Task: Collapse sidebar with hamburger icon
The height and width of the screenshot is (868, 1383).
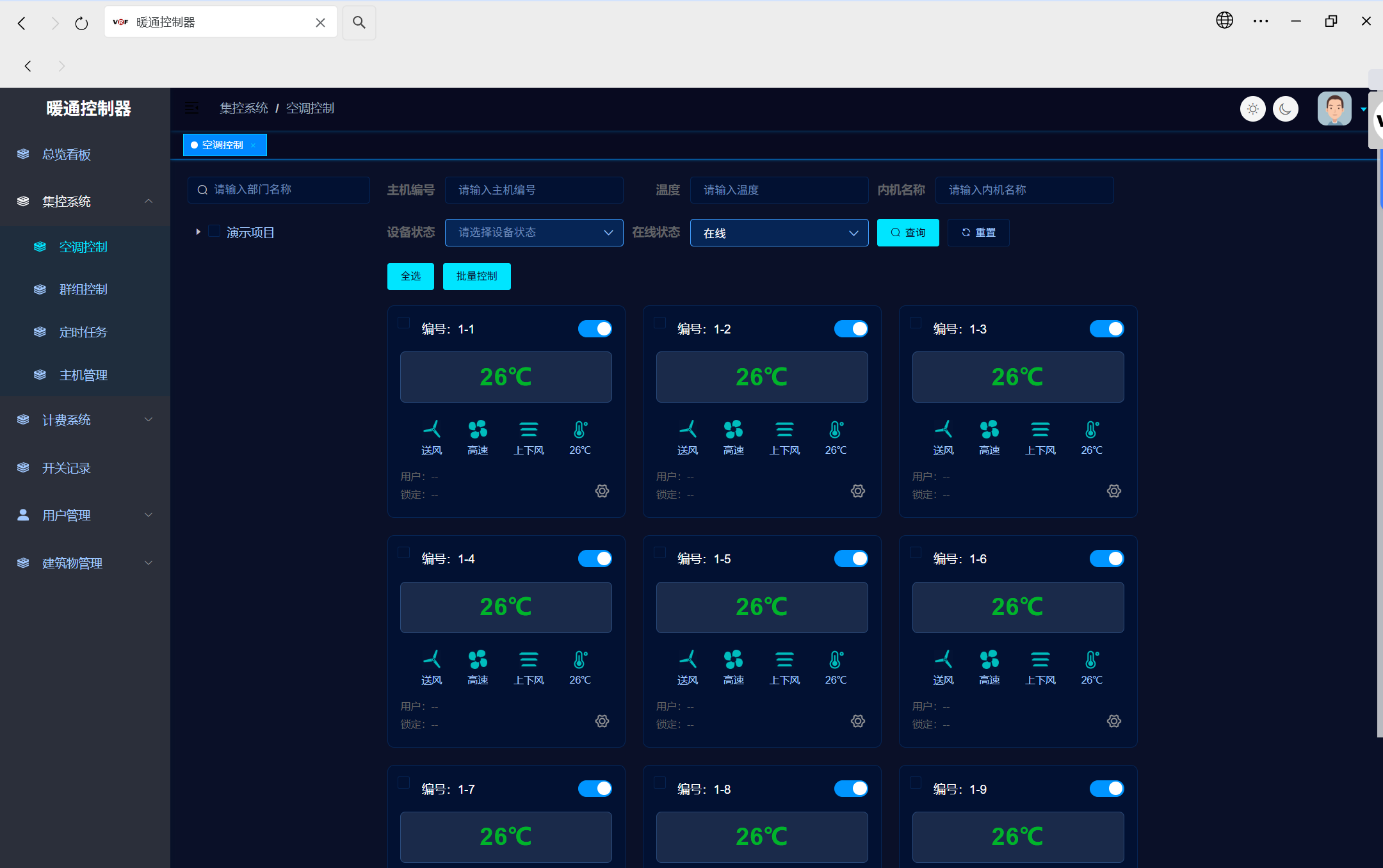Action: point(191,108)
